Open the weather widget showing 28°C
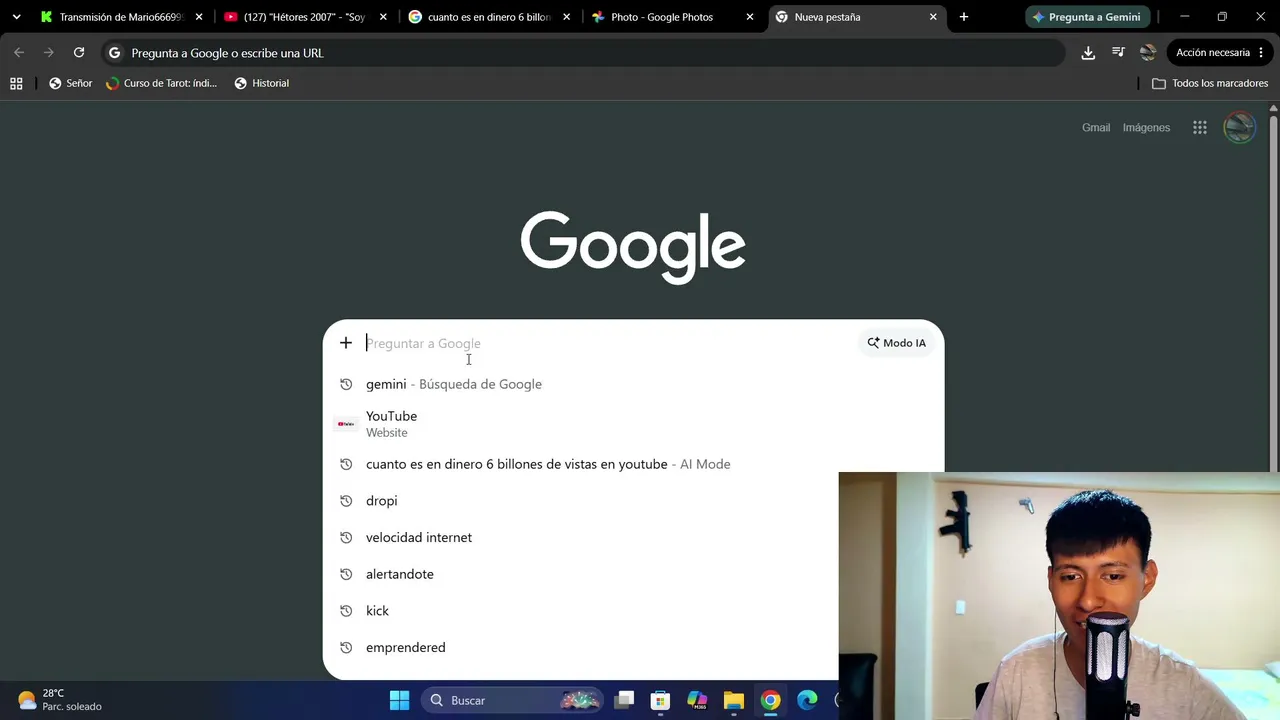 (x=60, y=700)
